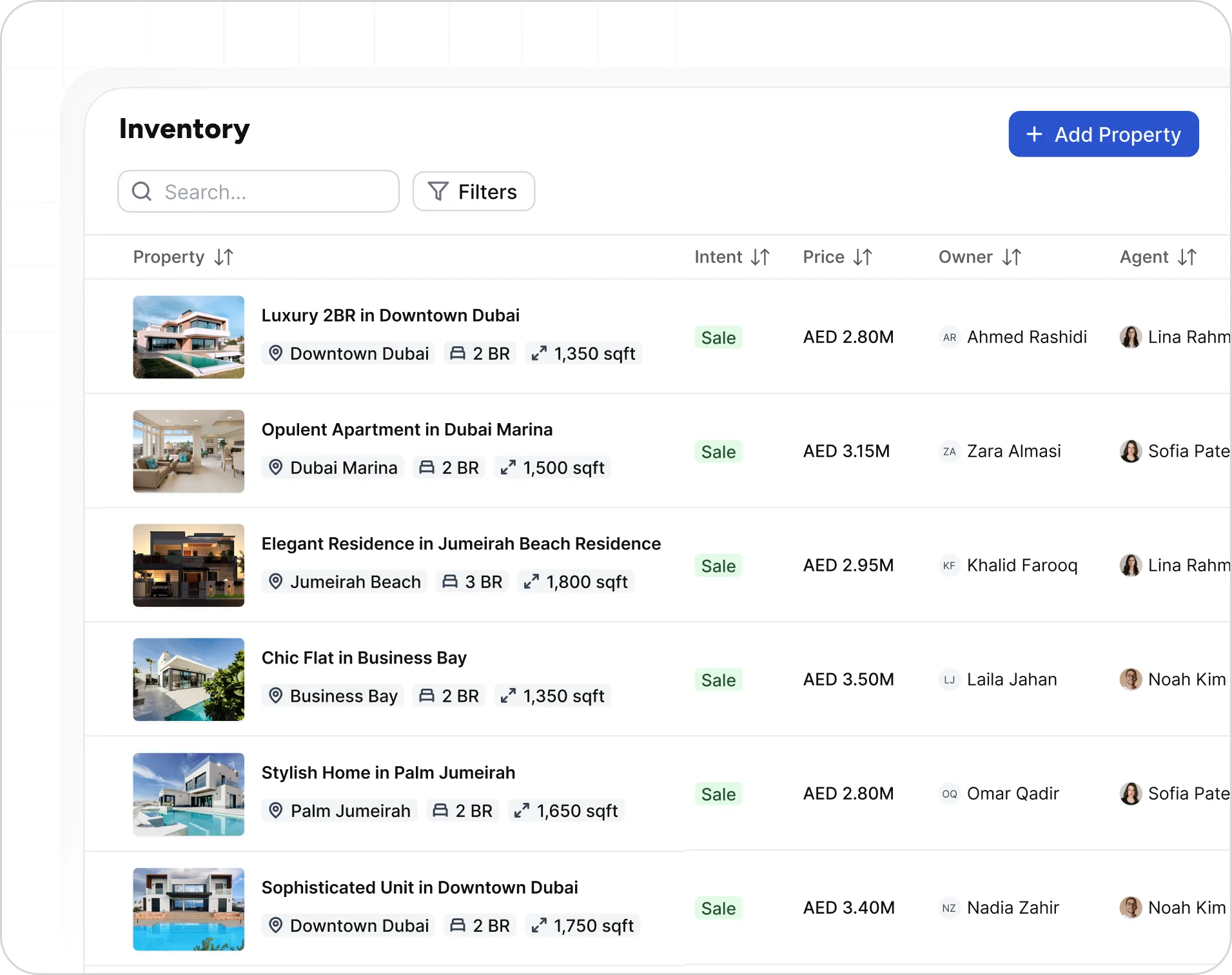This screenshot has height=975, width=1232.
Task: Select owner name Nadia Zahir
Action: (1013, 908)
